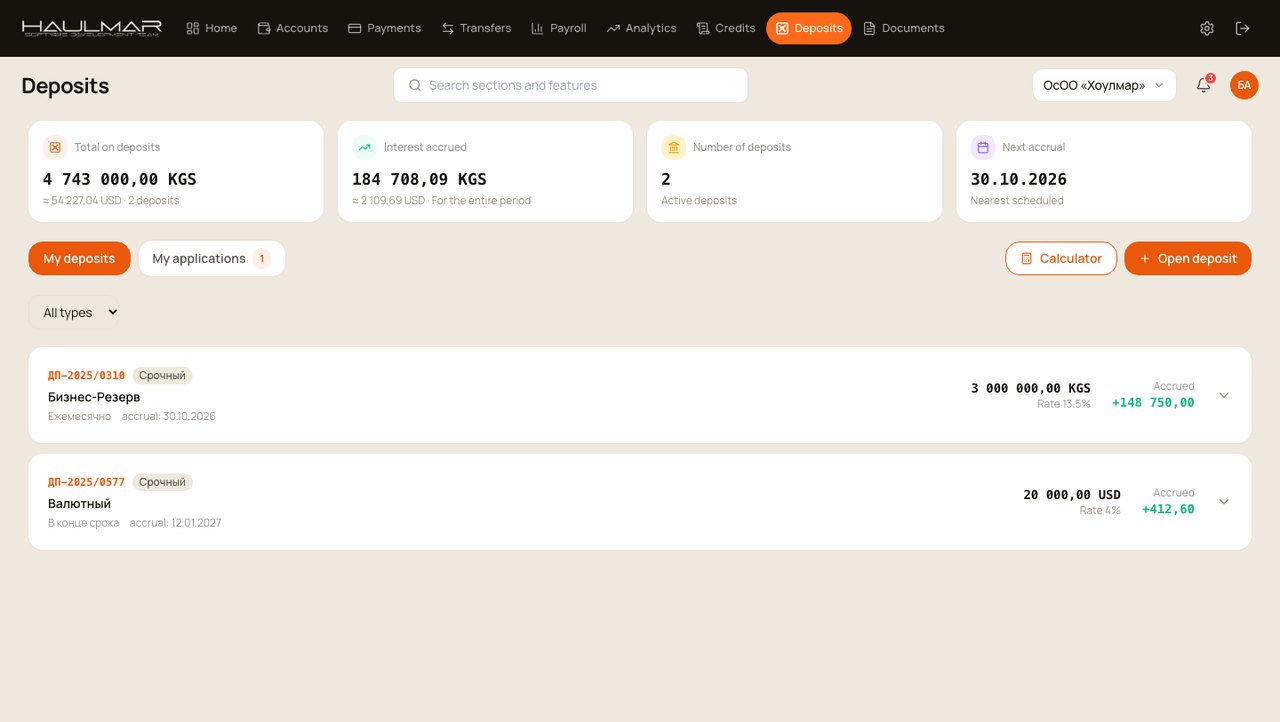Go to Credits page
Viewport: 1280px width, 722px height.
pos(726,28)
